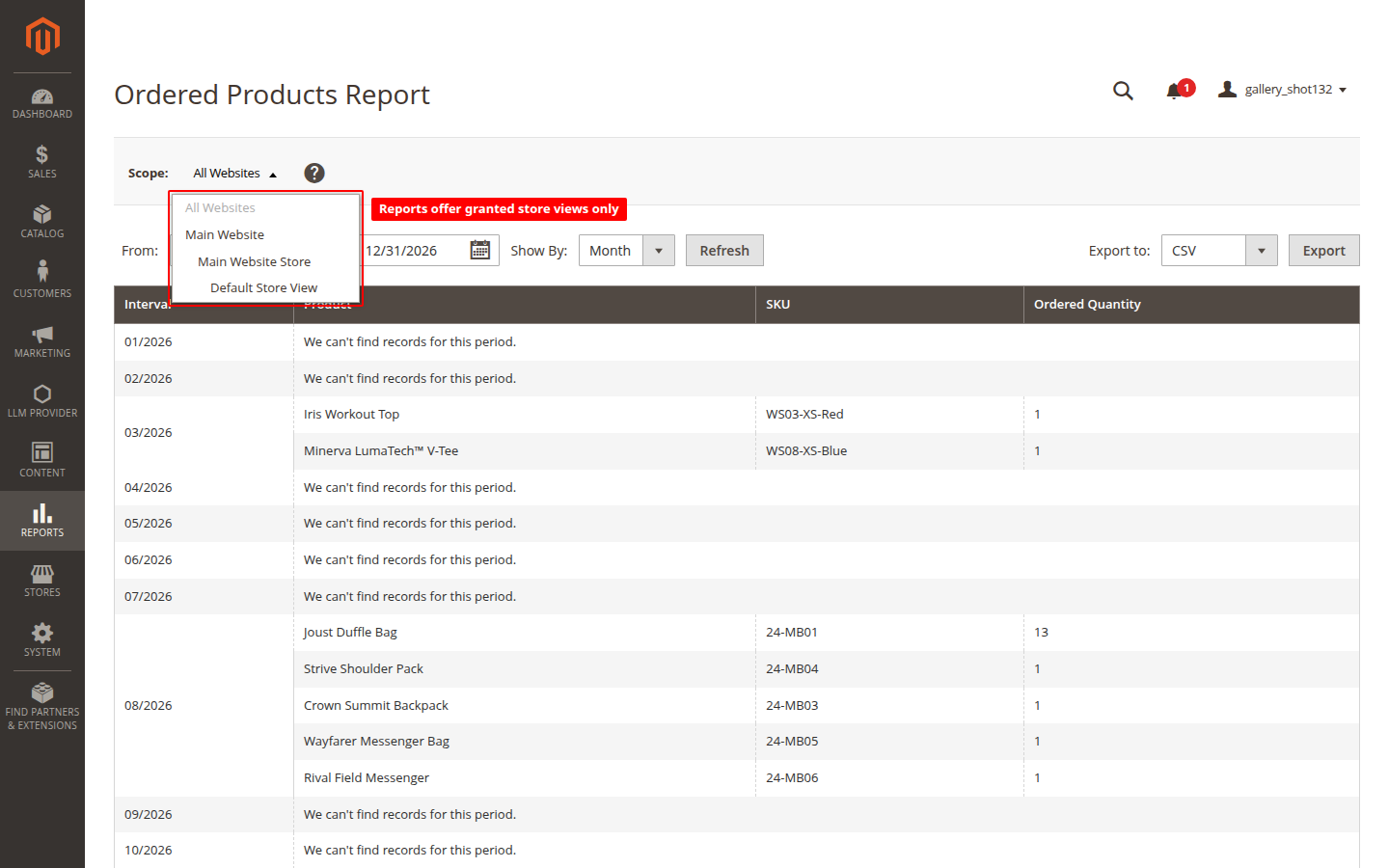Viewport: 1389px width, 868px height.
Task: Collapse the All Websites scope switcher
Action: point(235,174)
